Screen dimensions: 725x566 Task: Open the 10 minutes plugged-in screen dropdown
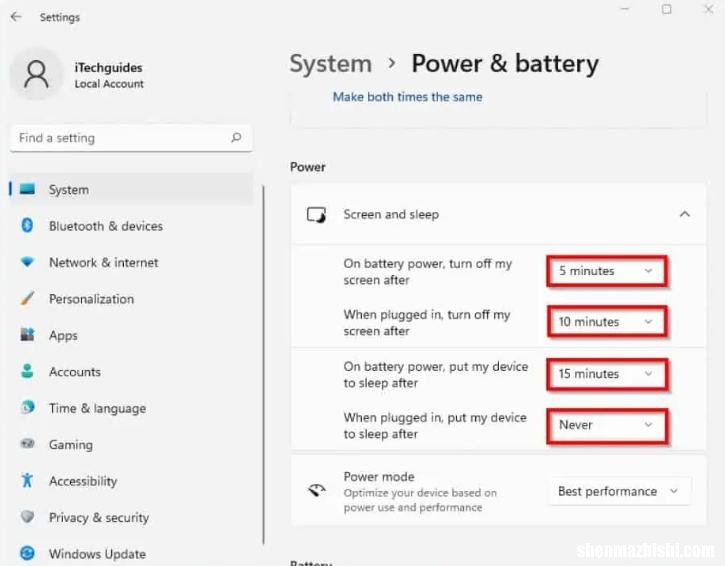pyautogui.click(x=607, y=321)
